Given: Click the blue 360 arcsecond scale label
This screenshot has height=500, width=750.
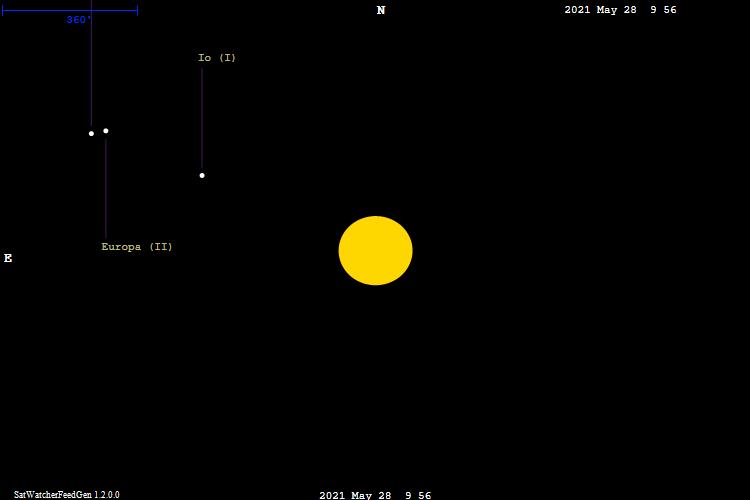Looking at the screenshot, I should point(79,20).
